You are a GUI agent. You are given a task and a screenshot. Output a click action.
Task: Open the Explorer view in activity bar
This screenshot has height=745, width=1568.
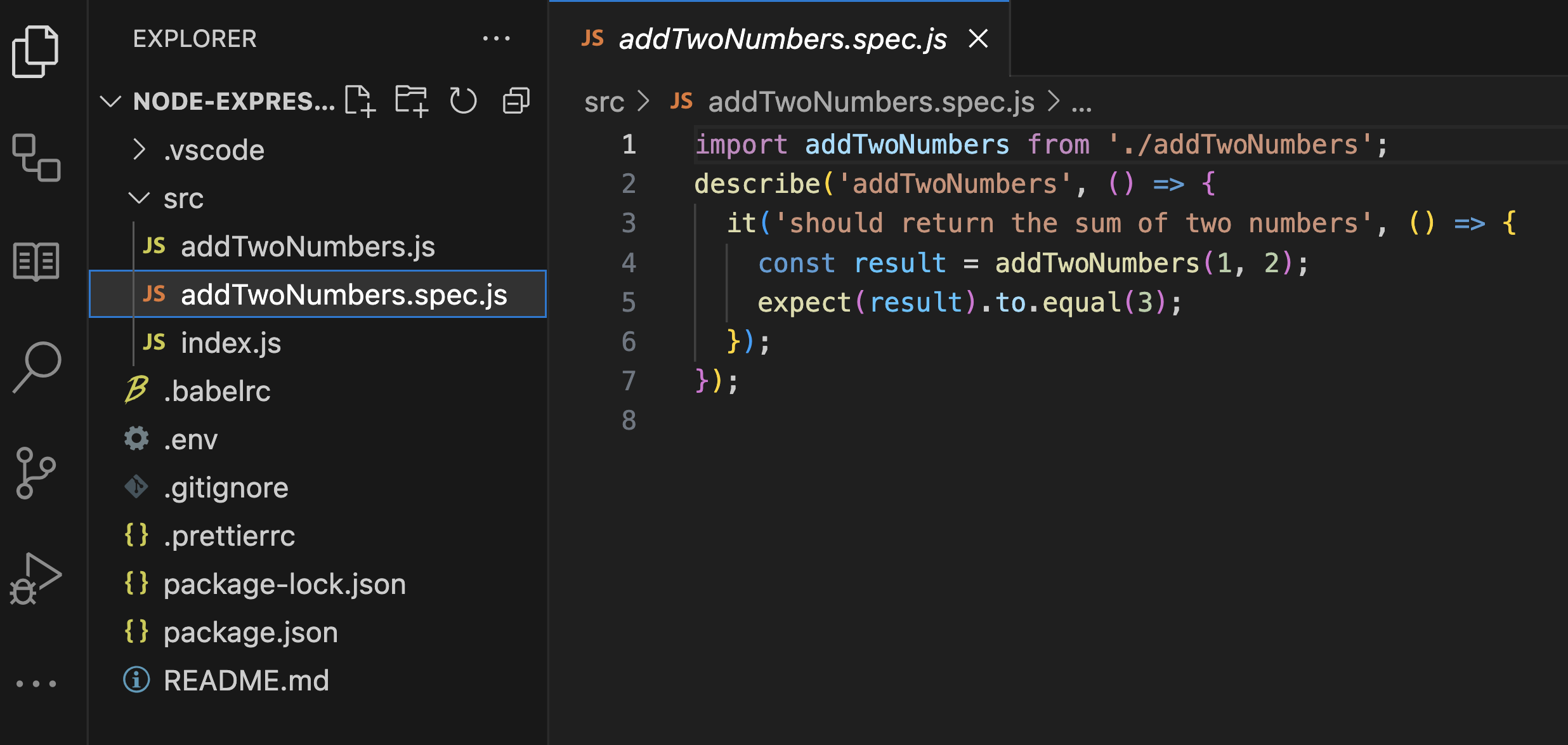point(36,52)
